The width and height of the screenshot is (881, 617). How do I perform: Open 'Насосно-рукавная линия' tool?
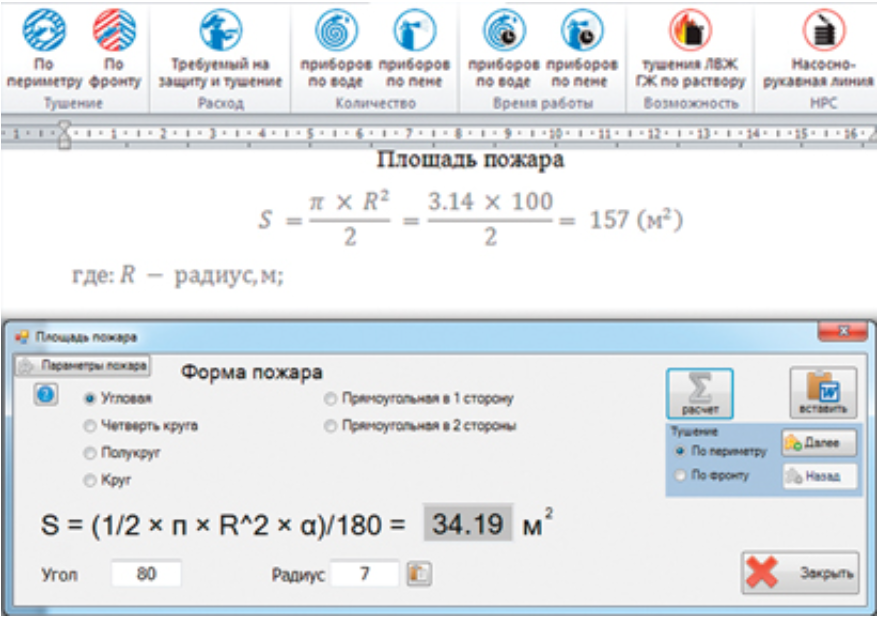click(818, 48)
